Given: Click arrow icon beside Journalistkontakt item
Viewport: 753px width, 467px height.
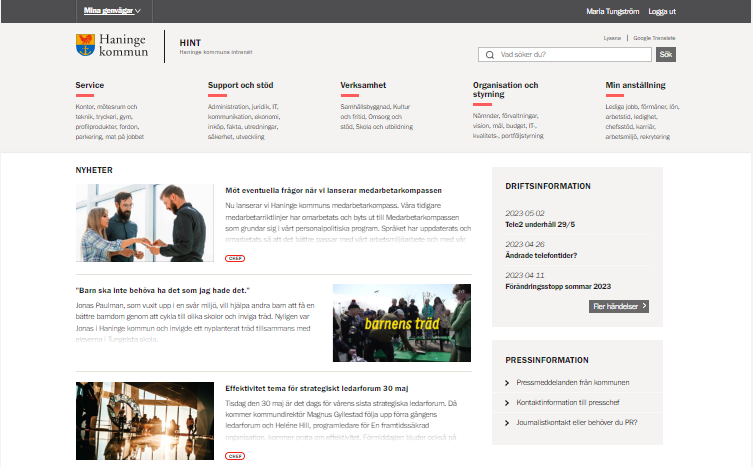Looking at the screenshot, I should point(507,422).
